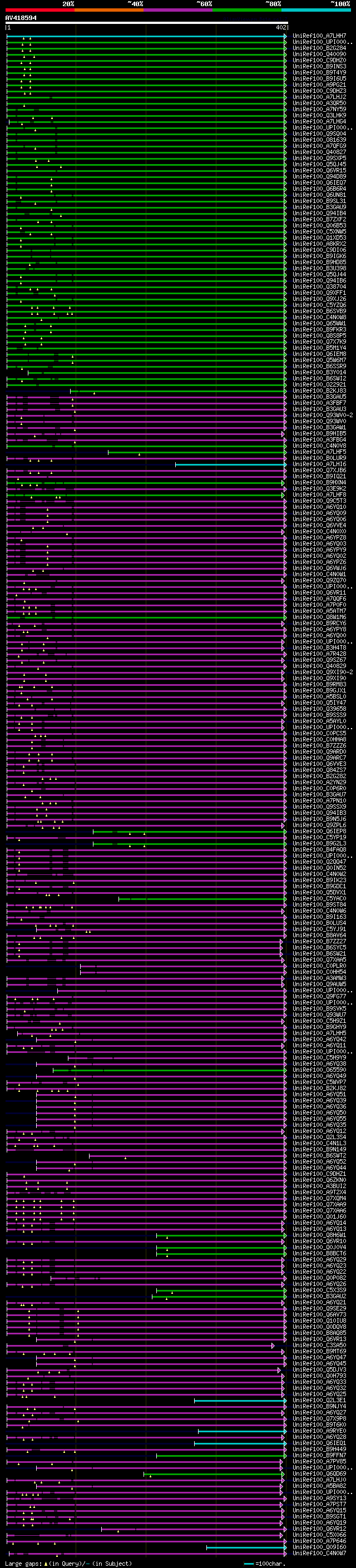The image size is (356, 1568).
Task: Select the UniRef100_A7QFG9 label
Action: (319, 146)
